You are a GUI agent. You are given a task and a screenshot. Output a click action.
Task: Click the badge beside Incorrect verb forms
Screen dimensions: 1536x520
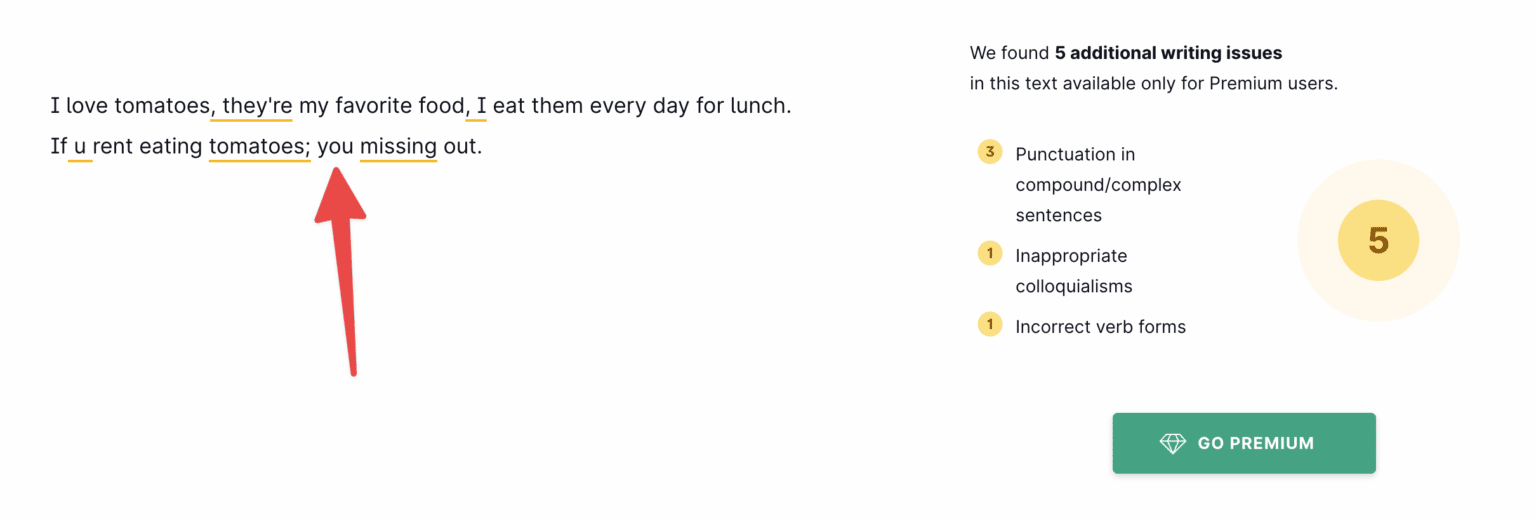[990, 325]
